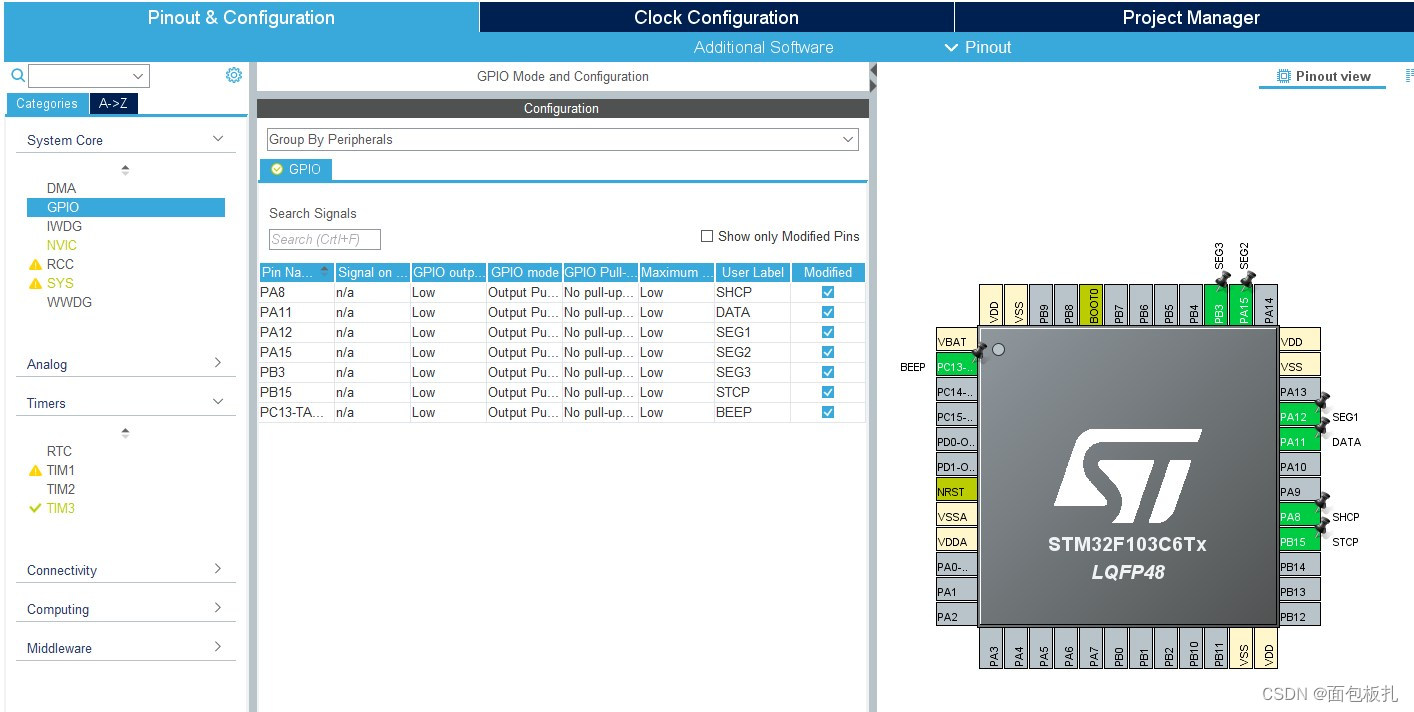Click the search magnifier icon in sidebar

tap(17, 75)
